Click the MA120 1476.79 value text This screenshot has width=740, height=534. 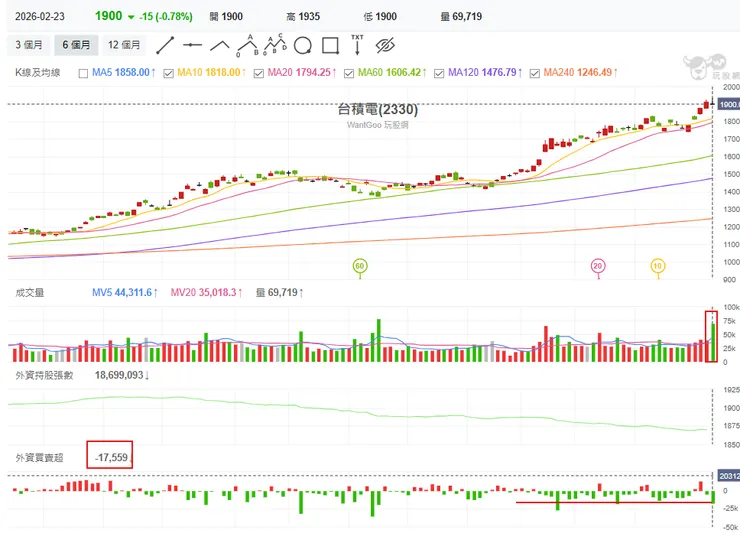(x=485, y=73)
